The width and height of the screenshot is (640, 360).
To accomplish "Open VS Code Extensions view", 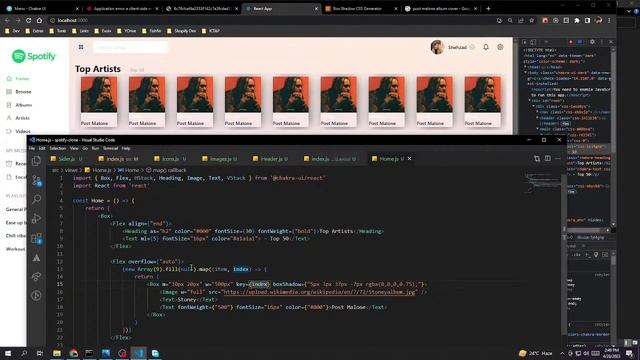I will 36,238.
